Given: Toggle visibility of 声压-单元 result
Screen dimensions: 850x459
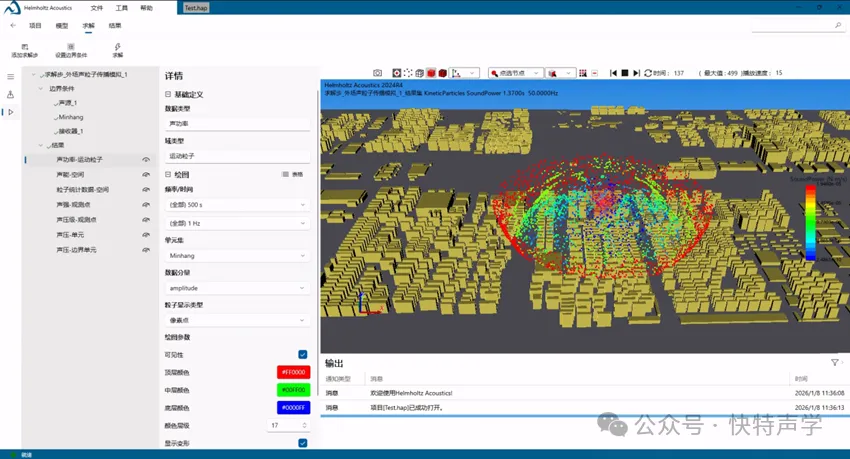Looking at the screenshot, I should coord(146,235).
